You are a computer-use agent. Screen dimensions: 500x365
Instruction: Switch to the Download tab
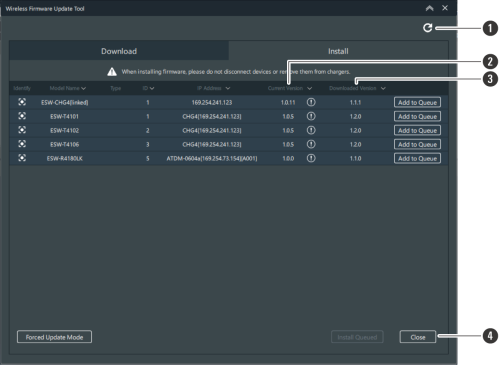(x=119, y=51)
